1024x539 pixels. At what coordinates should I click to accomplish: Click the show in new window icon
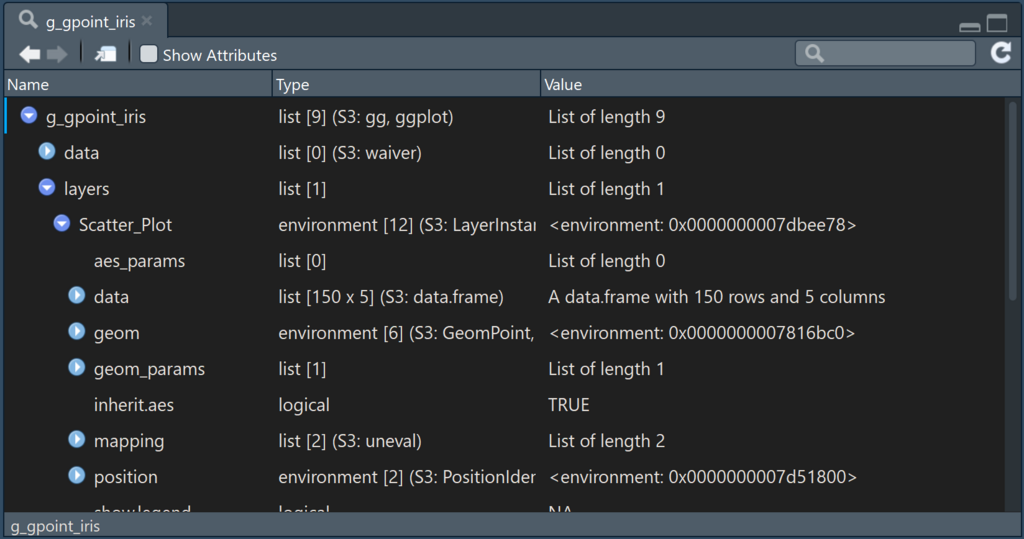click(x=105, y=54)
